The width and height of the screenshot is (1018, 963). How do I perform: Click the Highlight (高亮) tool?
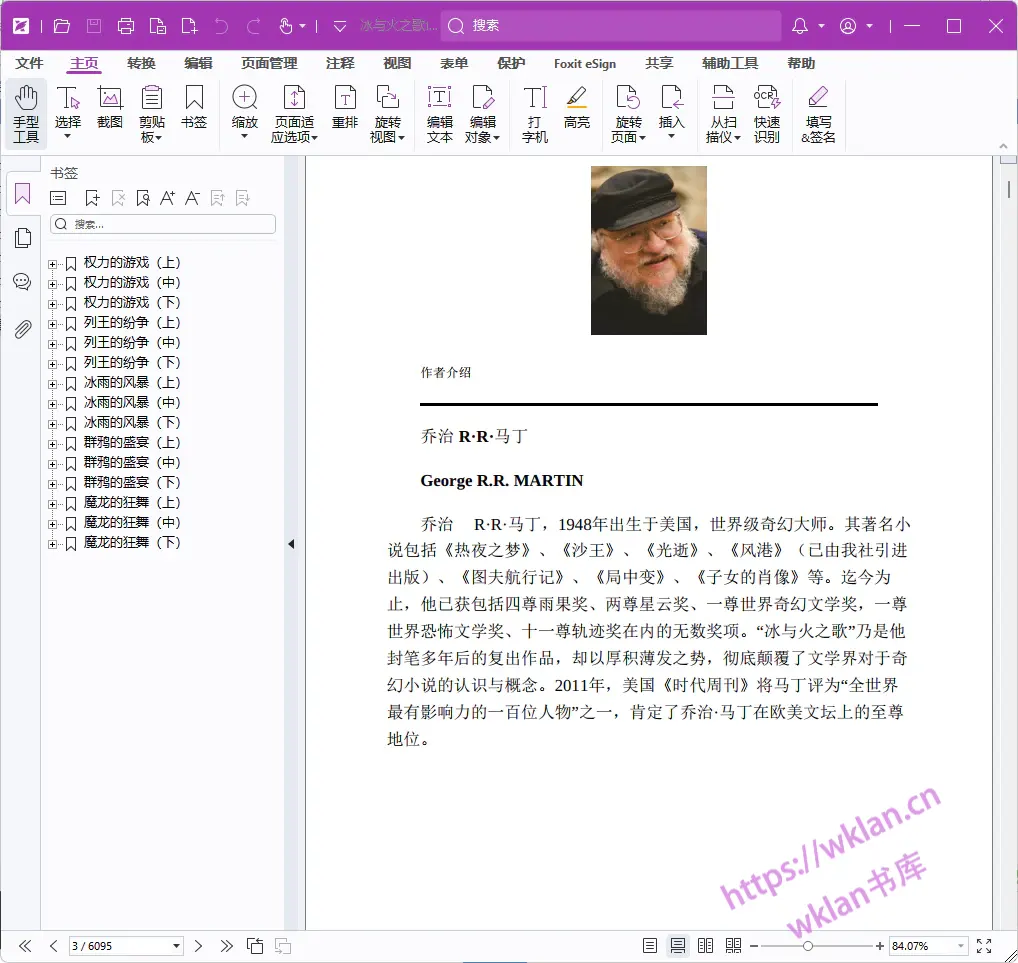click(x=576, y=108)
